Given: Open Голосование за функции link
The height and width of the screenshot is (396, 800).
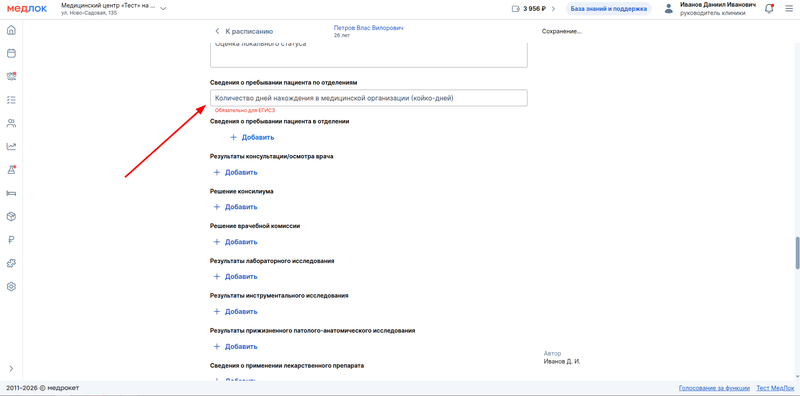Looking at the screenshot, I should 714,388.
